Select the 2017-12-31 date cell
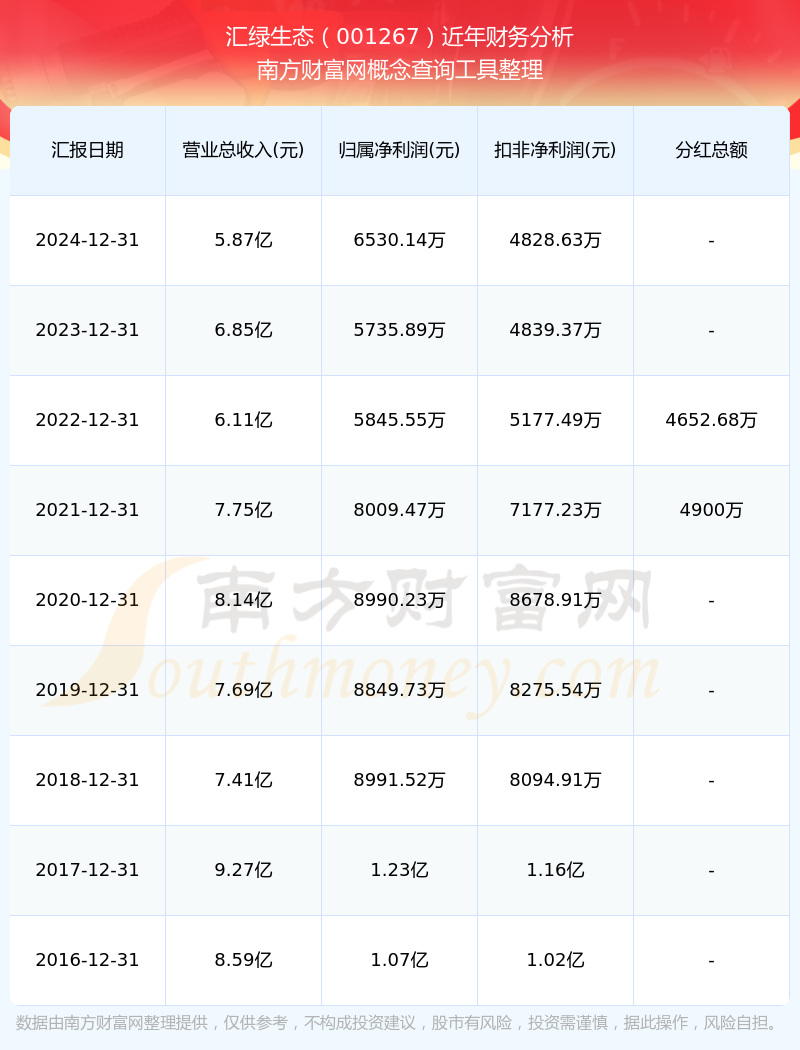Image resolution: width=800 pixels, height=1050 pixels. tap(88, 870)
